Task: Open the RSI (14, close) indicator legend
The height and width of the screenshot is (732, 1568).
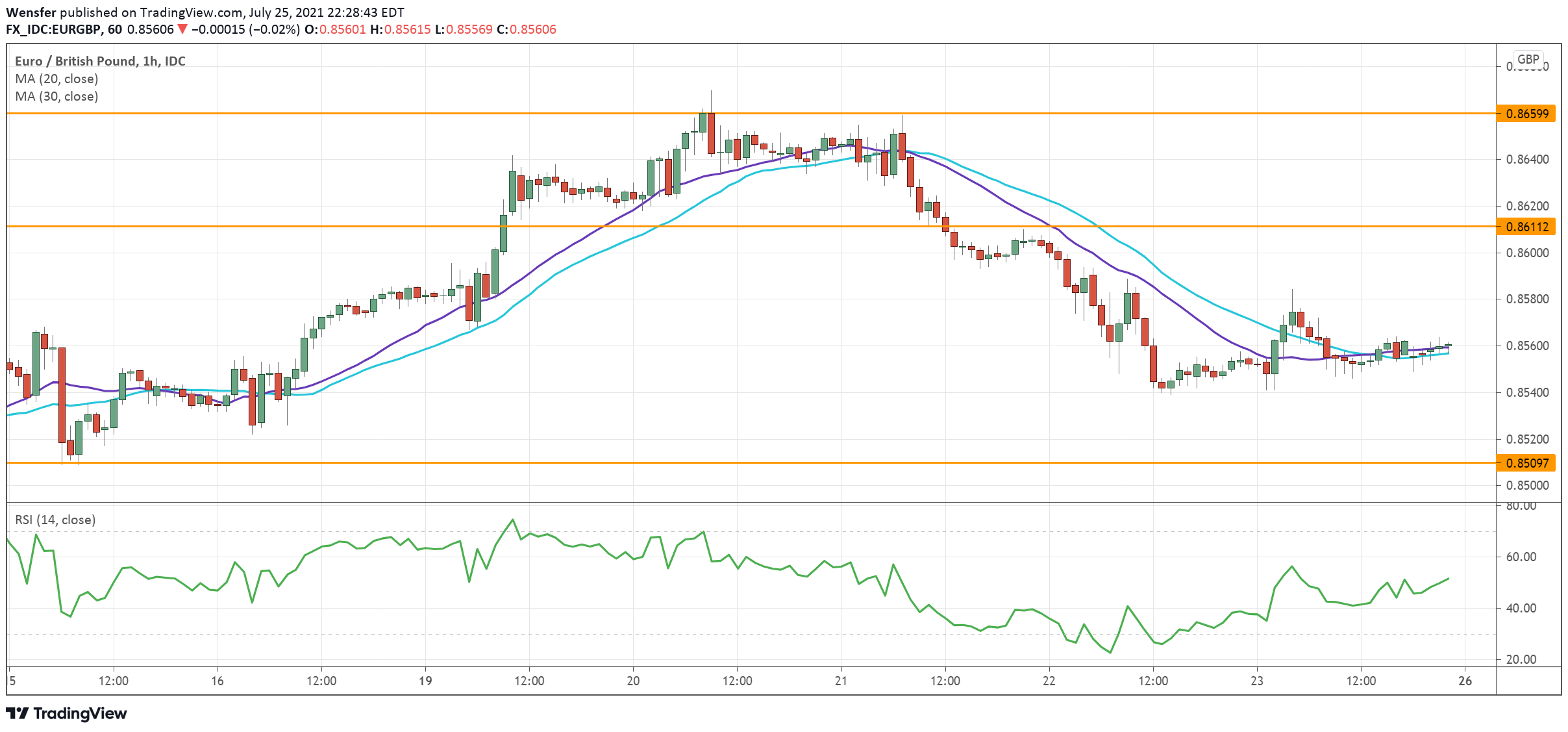Action: [55, 520]
